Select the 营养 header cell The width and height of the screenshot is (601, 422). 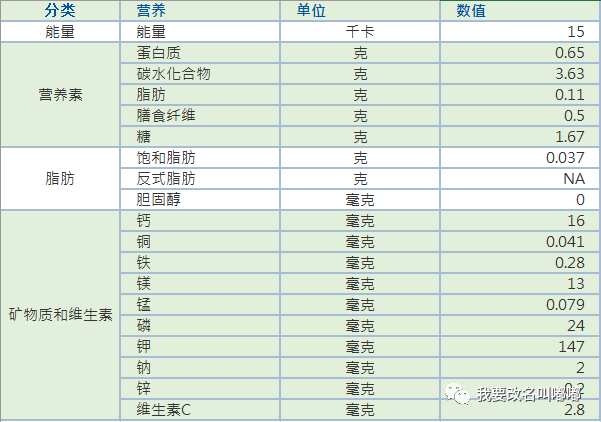click(200, 10)
